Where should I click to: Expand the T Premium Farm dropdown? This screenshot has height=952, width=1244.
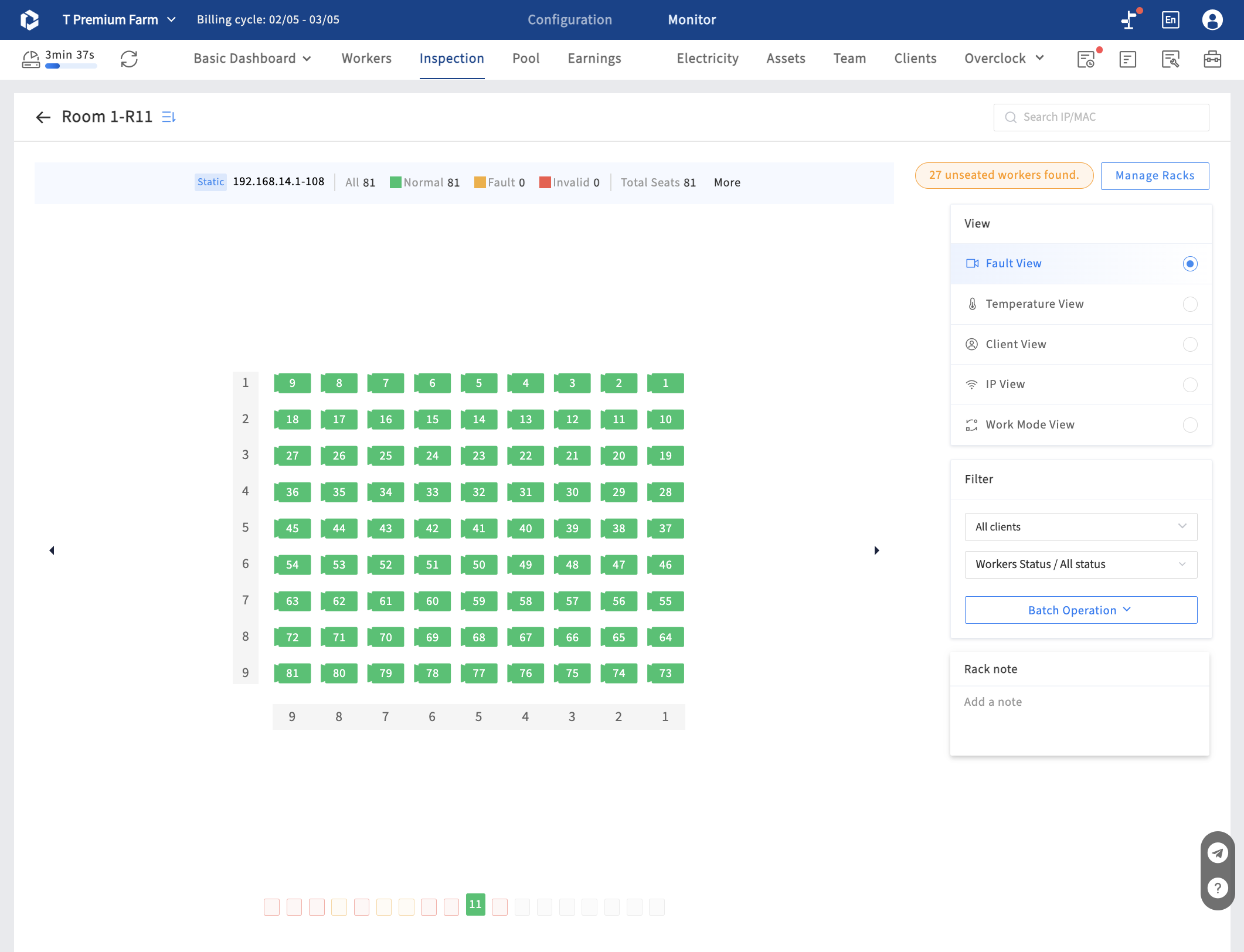point(120,20)
